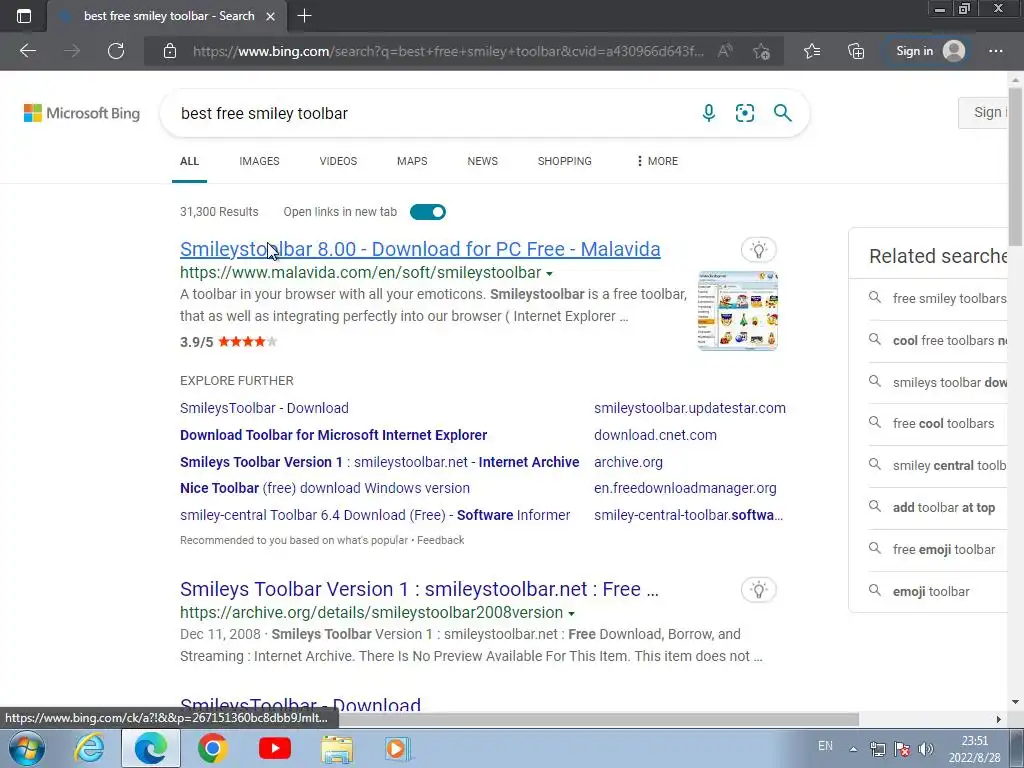Launch Google Chrome from taskbar
Screen dimensions: 1024x768
pyautogui.click(x=213, y=748)
